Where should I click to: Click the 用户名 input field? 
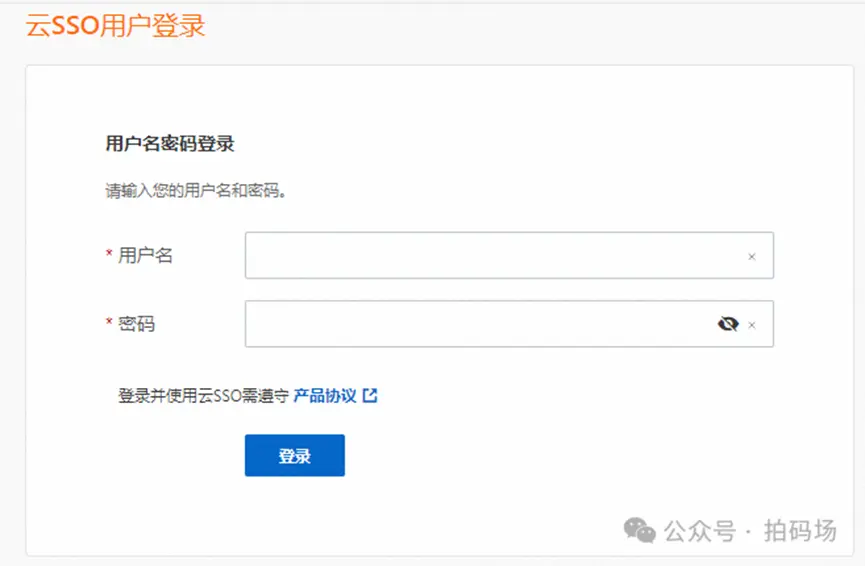coord(495,256)
